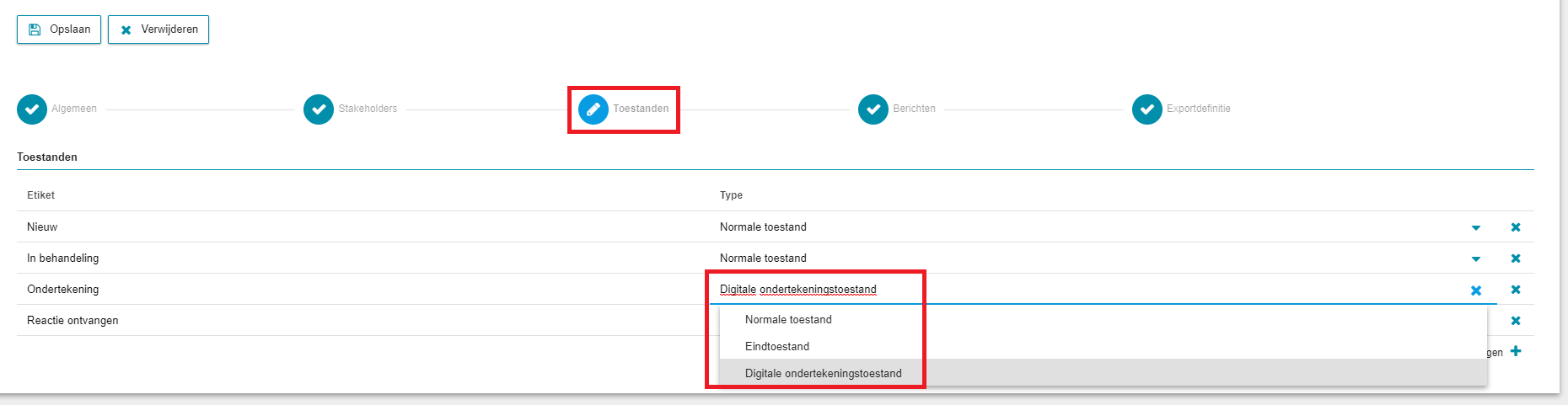The image size is (1568, 405).
Task: Go to the Exportdefinitie step checkmark icon
Action: coord(1147,109)
